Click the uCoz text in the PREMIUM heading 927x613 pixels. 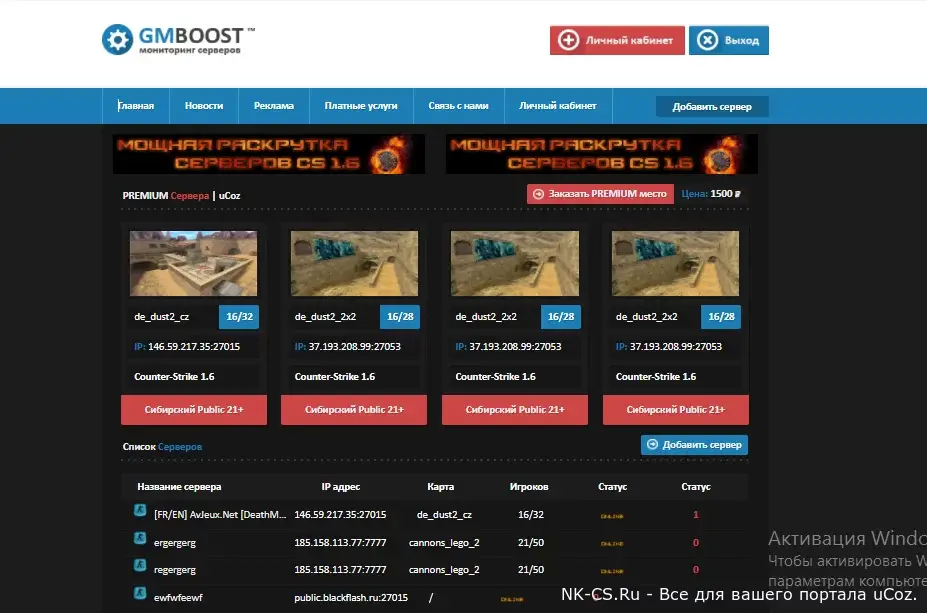click(x=229, y=196)
